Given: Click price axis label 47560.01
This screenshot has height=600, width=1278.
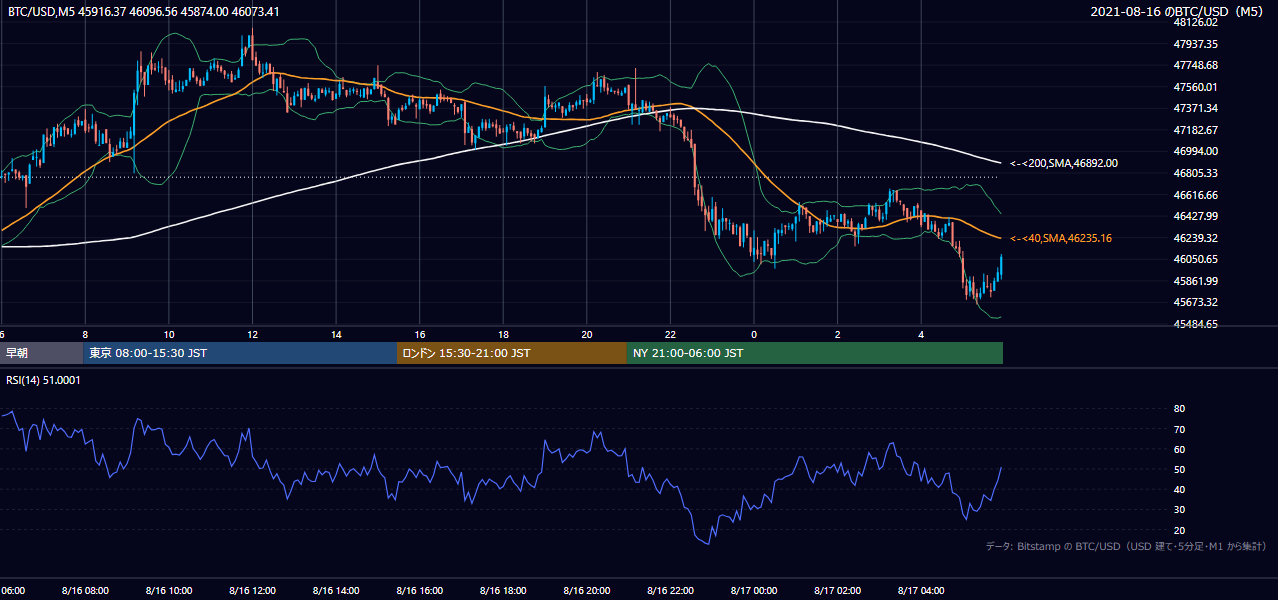Looking at the screenshot, I should [1195, 87].
